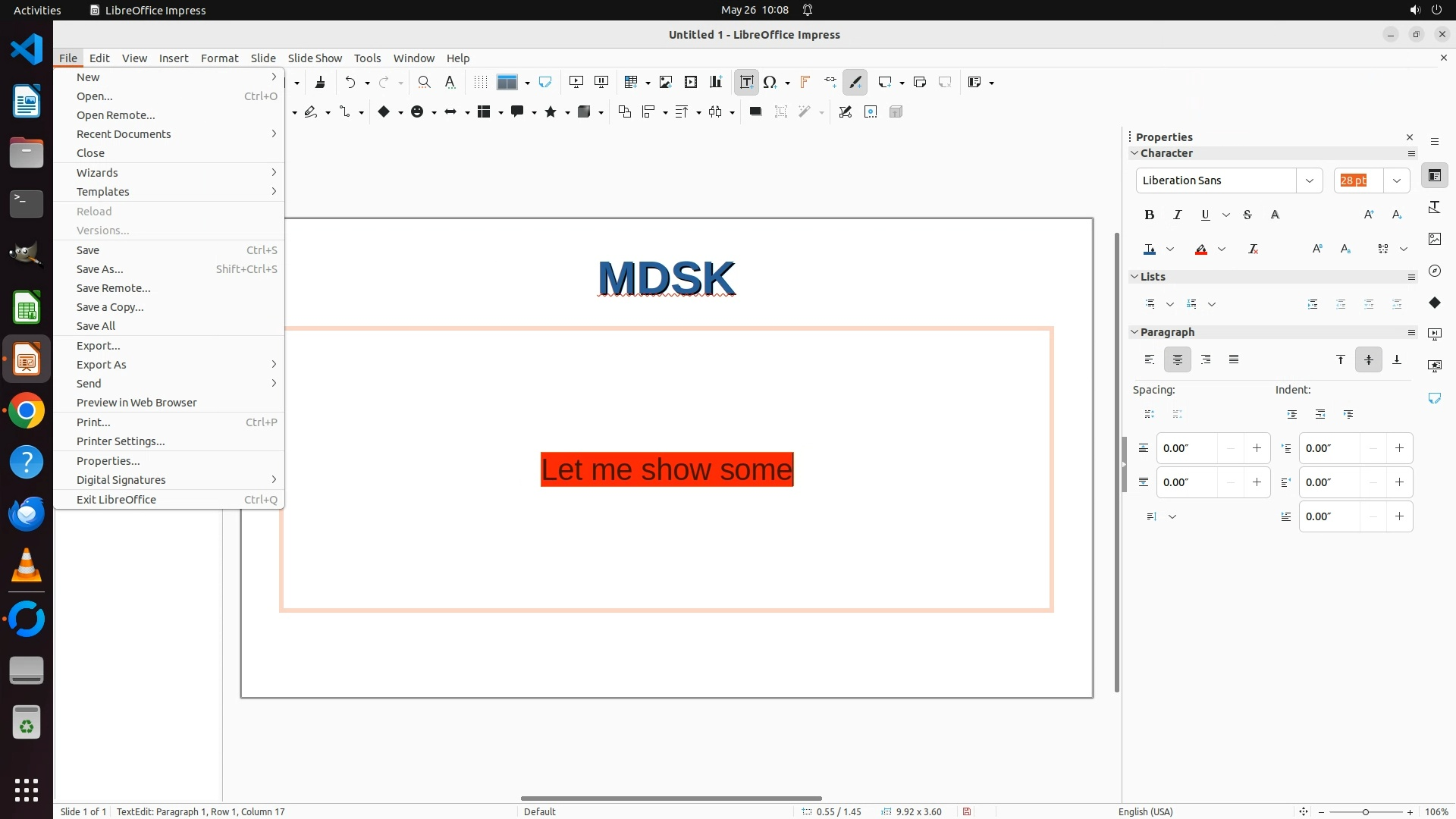Open the Insert Image tool
Screen dimensions: 1456x819
pyautogui.click(x=665, y=82)
